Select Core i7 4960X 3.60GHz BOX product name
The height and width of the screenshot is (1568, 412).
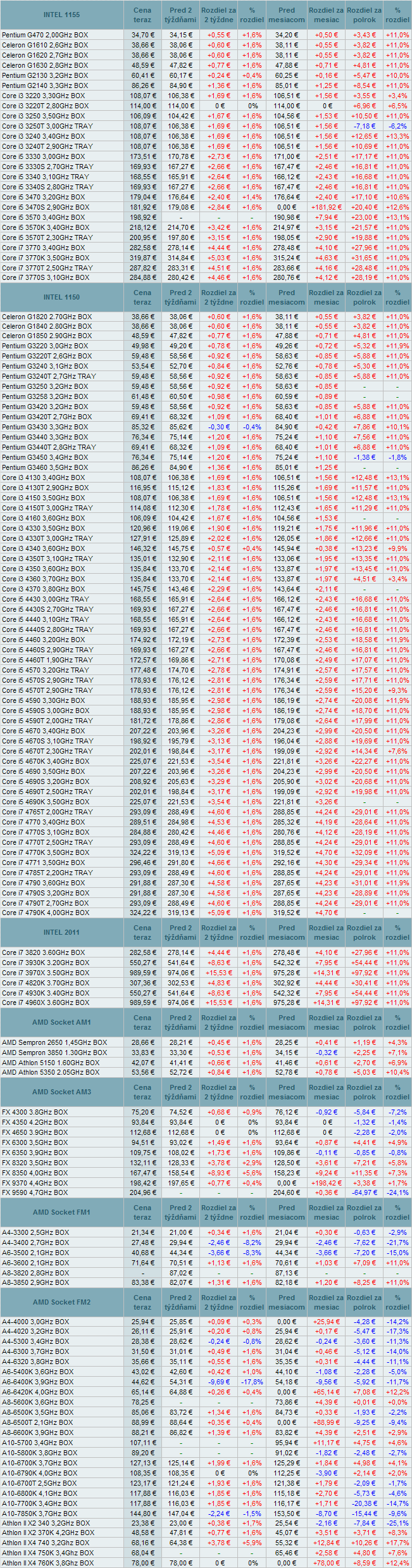[x=46, y=1003]
